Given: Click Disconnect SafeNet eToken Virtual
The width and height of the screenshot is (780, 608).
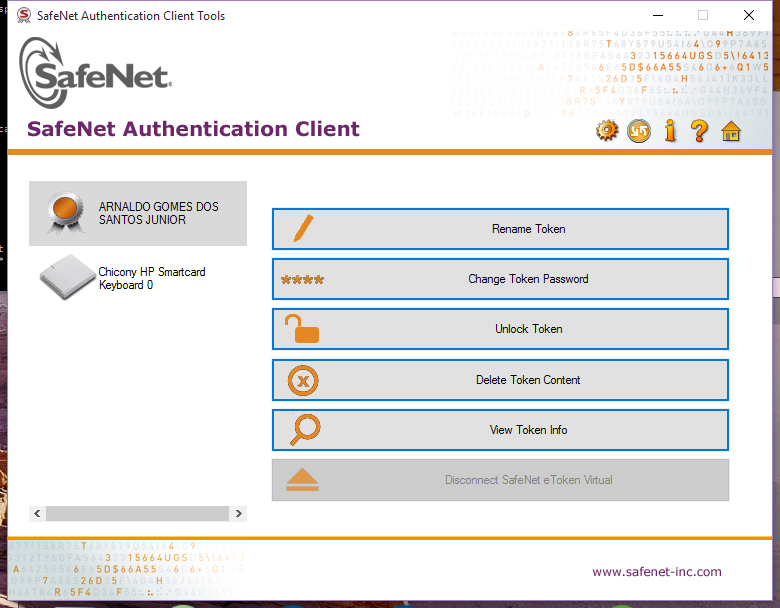Looking at the screenshot, I should [500, 480].
